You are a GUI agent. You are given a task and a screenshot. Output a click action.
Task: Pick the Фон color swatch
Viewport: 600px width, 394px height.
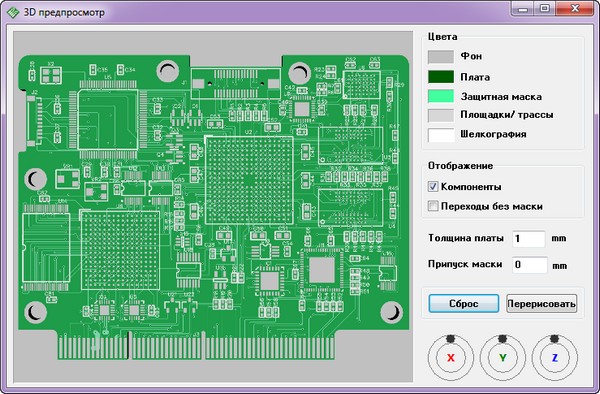click(441, 57)
